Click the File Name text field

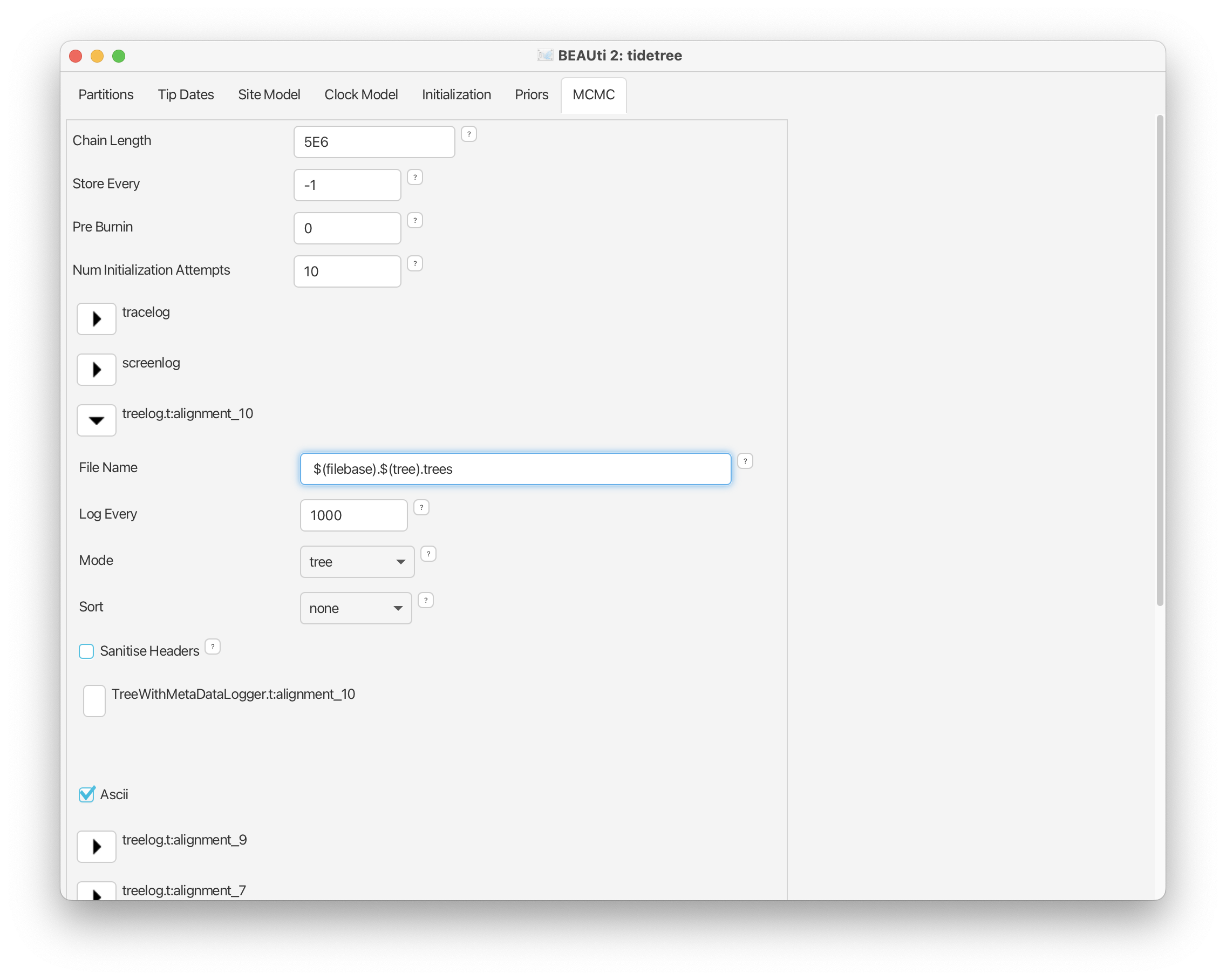516,469
